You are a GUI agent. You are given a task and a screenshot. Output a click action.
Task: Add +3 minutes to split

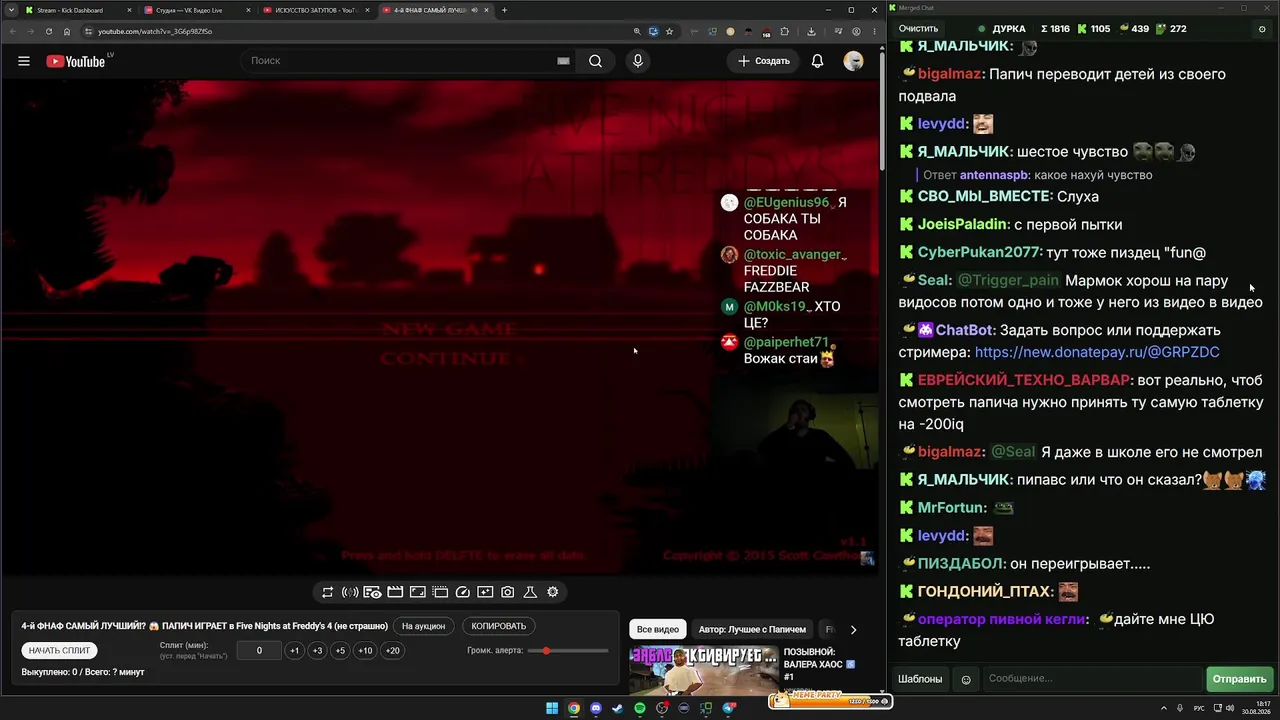point(317,651)
